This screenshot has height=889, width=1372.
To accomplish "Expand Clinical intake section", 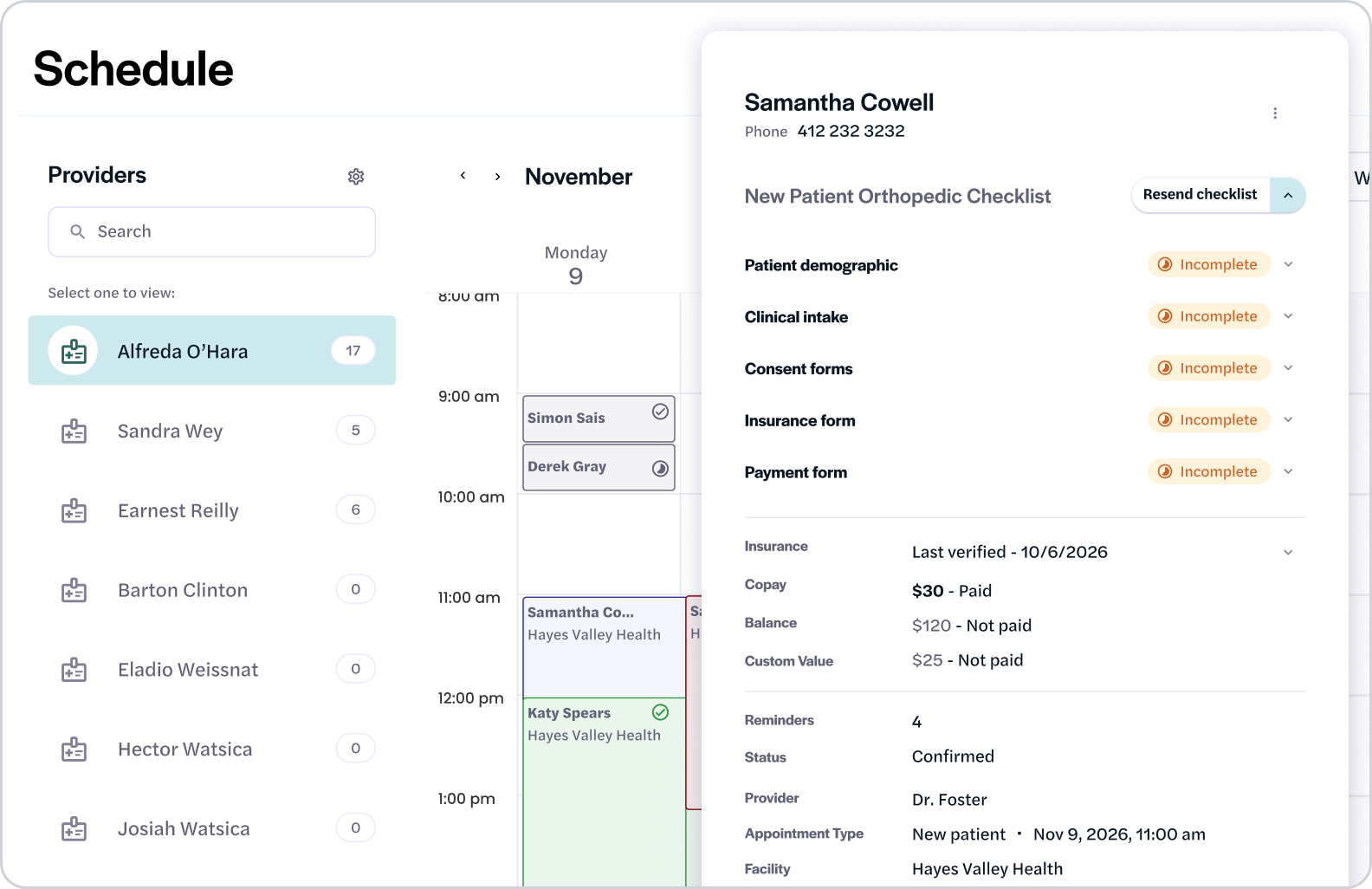I will 1288,316.
